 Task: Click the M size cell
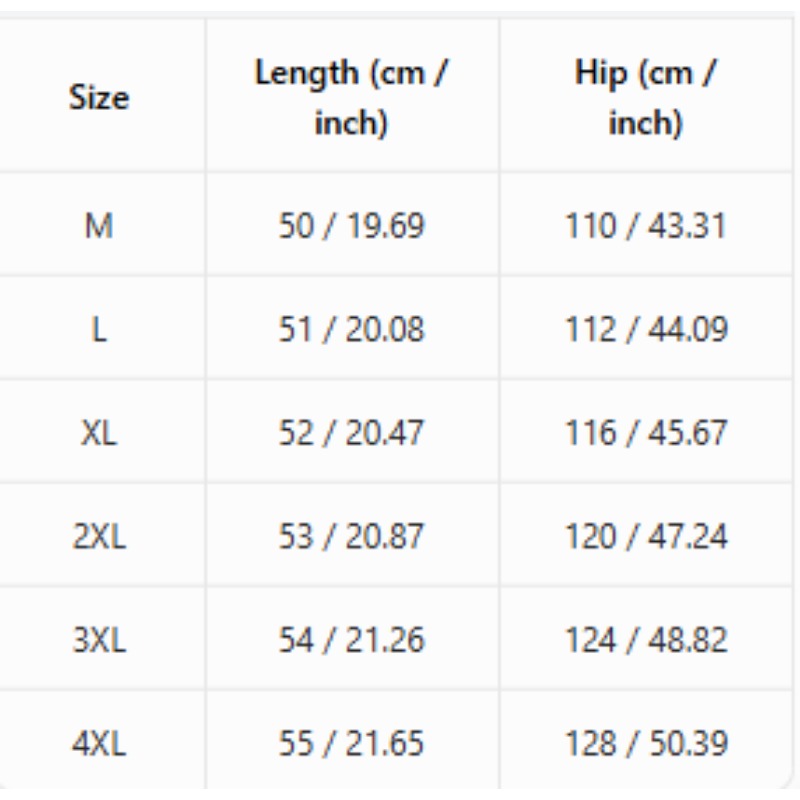99,225
